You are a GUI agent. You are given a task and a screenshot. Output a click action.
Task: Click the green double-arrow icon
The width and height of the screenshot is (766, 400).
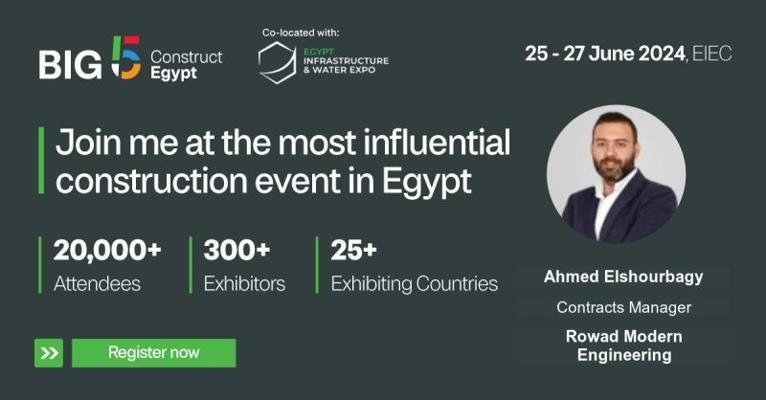49,353
